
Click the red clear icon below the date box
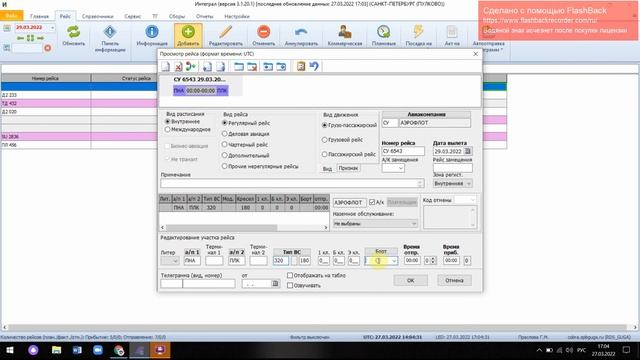pyautogui.click(x=48, y=48)
